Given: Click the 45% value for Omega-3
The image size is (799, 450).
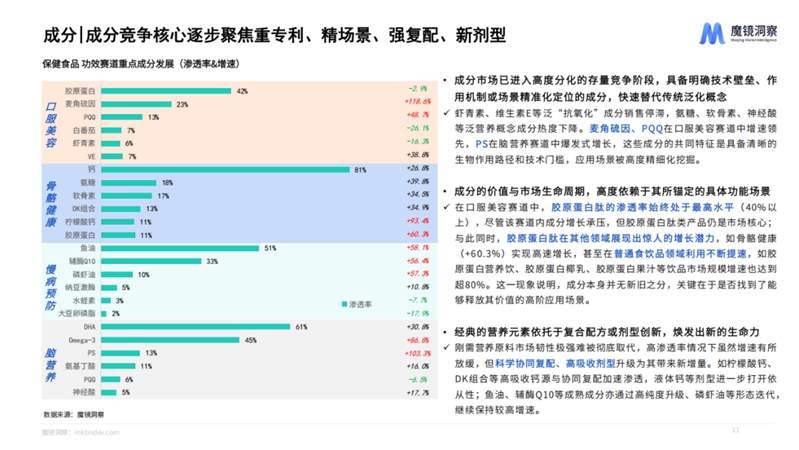Looking at the screenshot, I should (251, 340).
